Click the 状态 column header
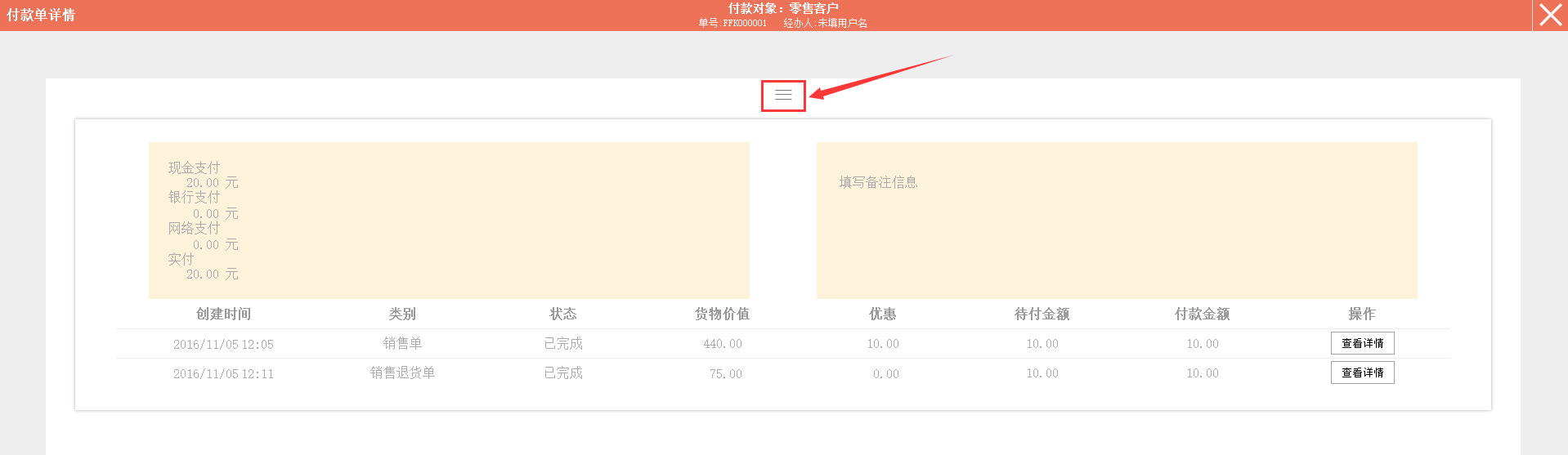 click(x=562, y=314)
